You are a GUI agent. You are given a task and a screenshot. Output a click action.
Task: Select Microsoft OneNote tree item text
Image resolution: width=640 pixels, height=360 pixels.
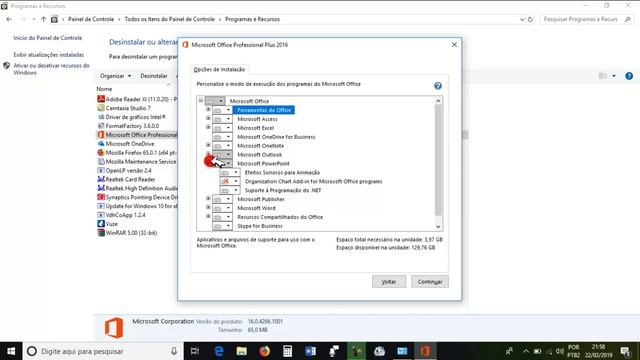point(260,146)
